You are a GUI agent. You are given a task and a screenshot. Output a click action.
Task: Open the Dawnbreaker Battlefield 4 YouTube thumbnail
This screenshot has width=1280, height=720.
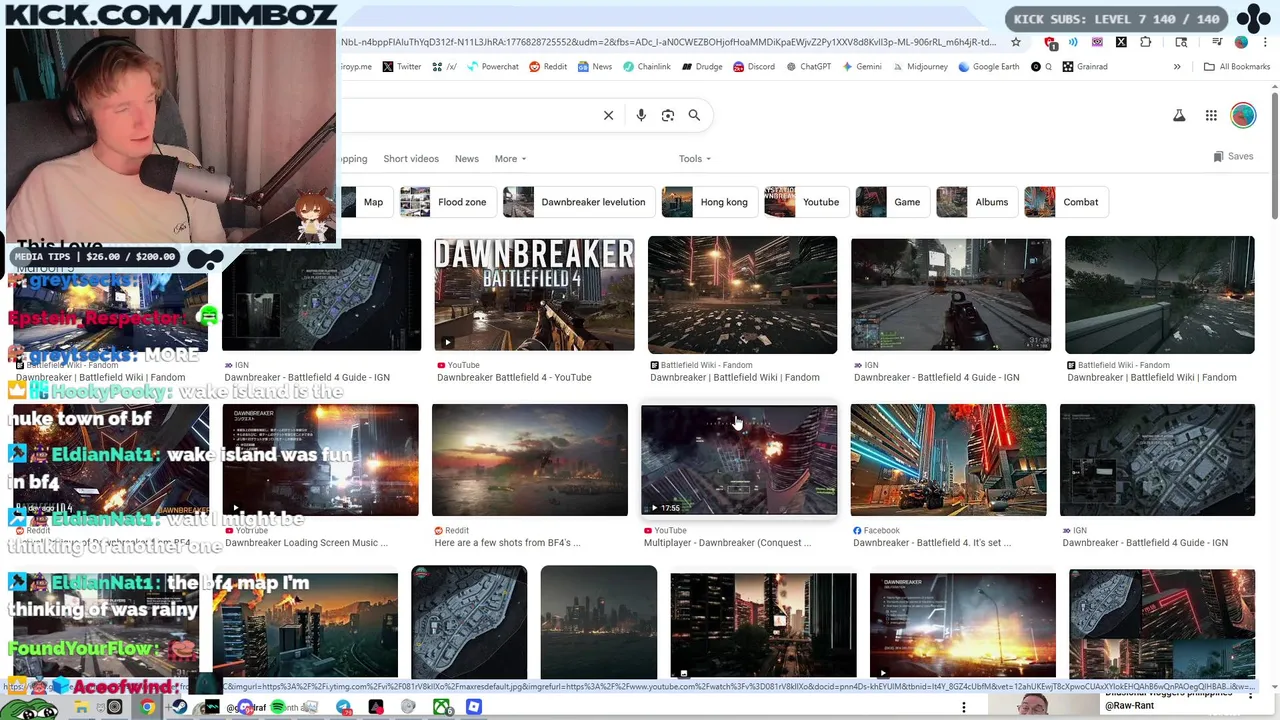pyautogui.click(x=534, y=295)
